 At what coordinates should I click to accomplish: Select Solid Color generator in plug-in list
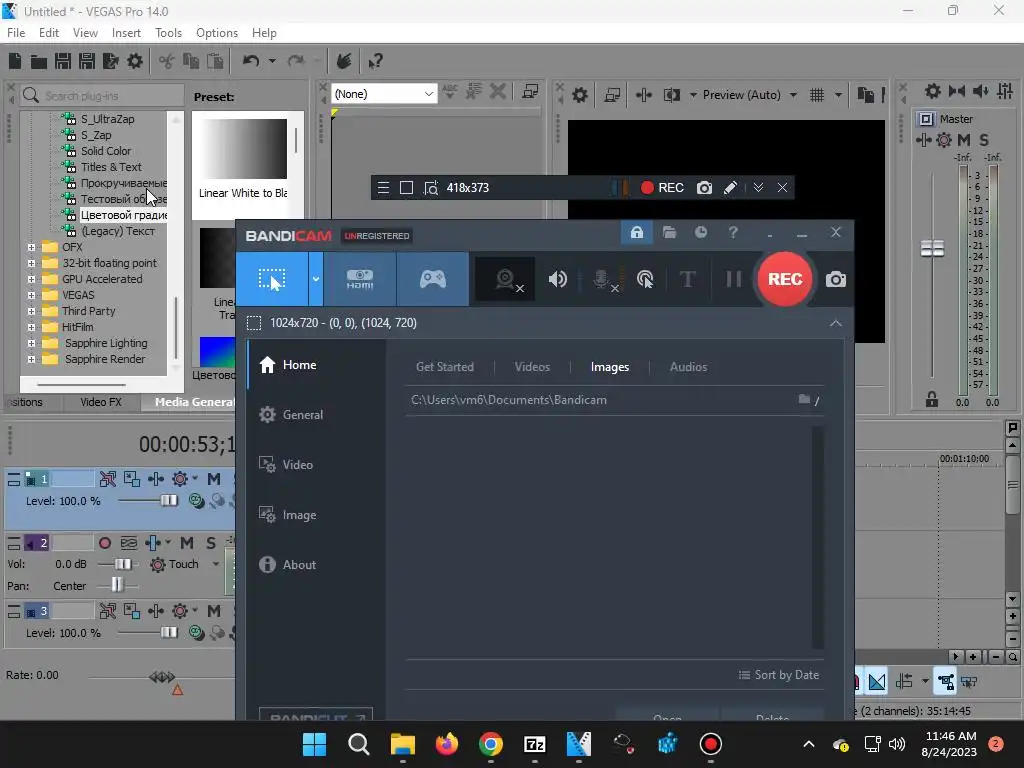pos(106,151)
